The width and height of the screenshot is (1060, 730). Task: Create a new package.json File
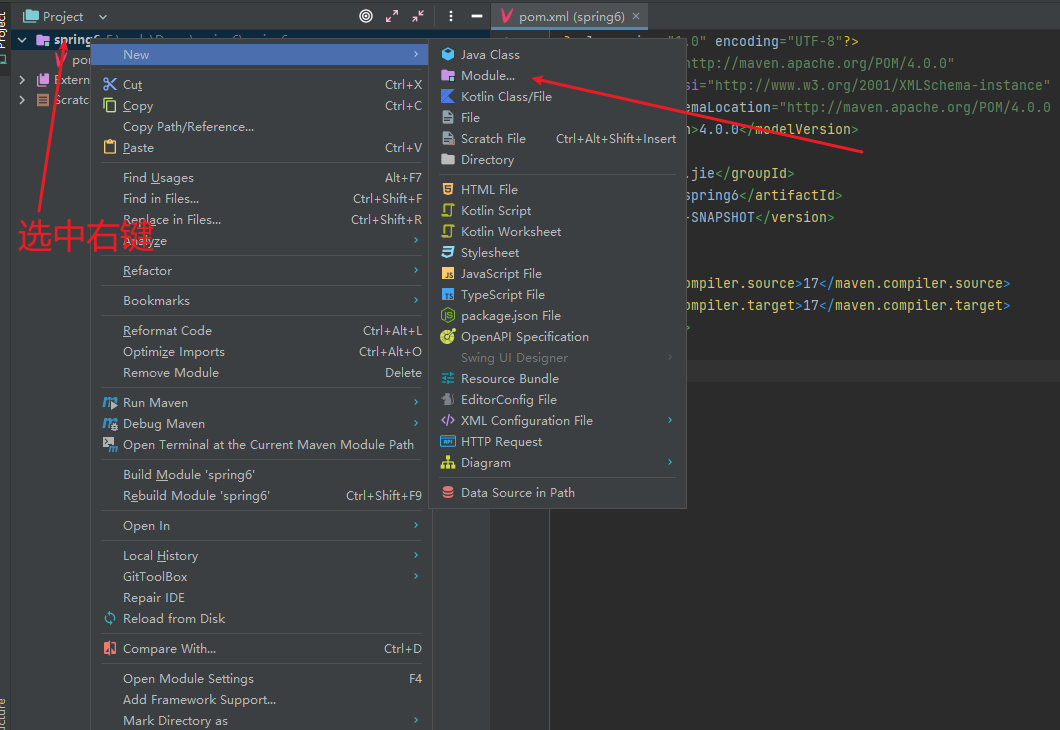[558, 316]
